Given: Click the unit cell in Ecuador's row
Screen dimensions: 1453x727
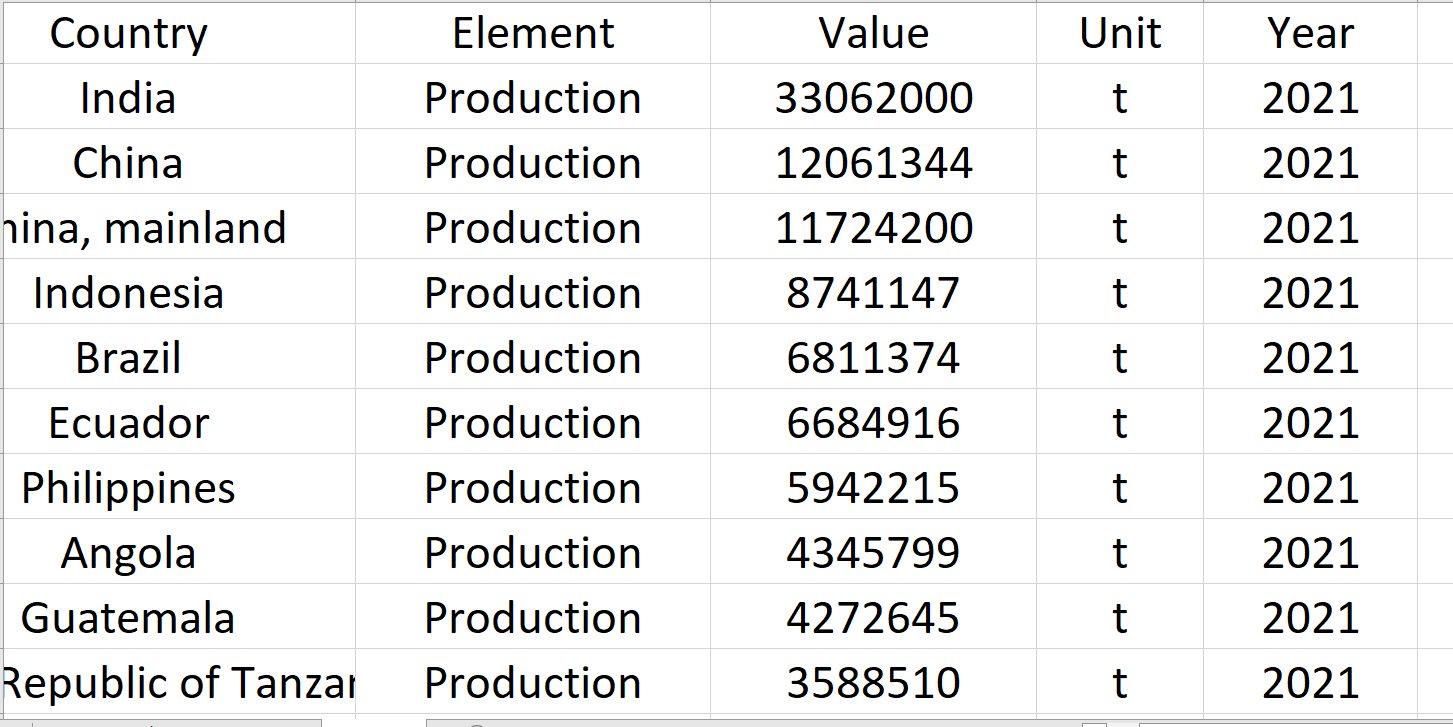Looking at the screenshot, I should point(1120,422).
